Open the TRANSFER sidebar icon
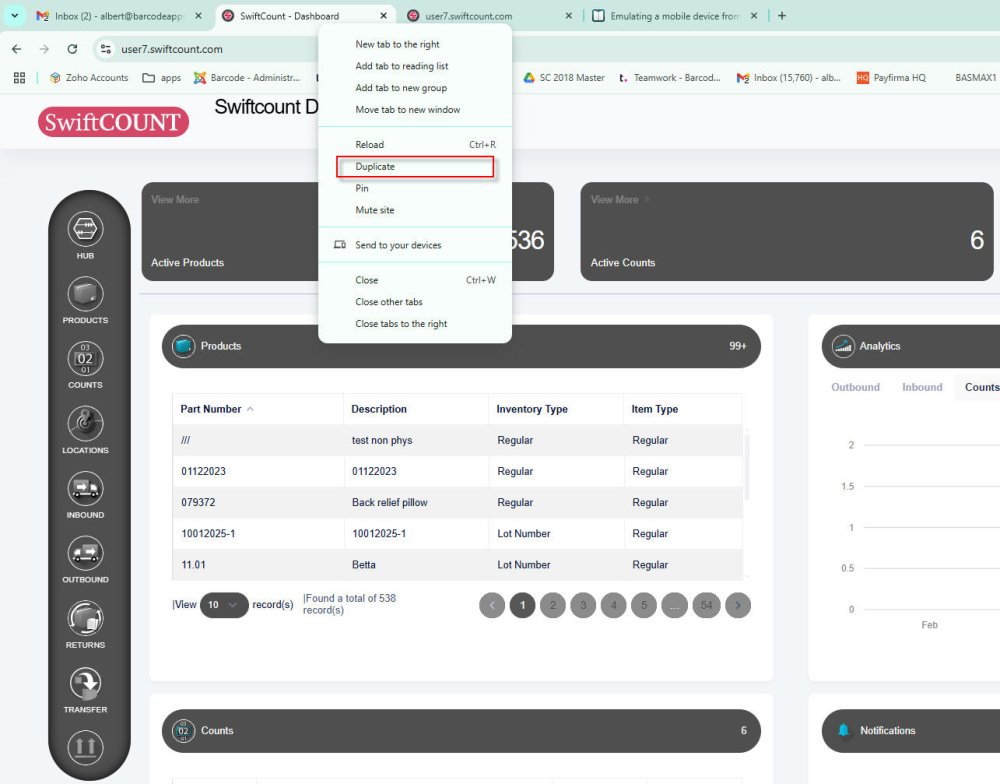1000x784 pixels. click(x=85, y=683)
